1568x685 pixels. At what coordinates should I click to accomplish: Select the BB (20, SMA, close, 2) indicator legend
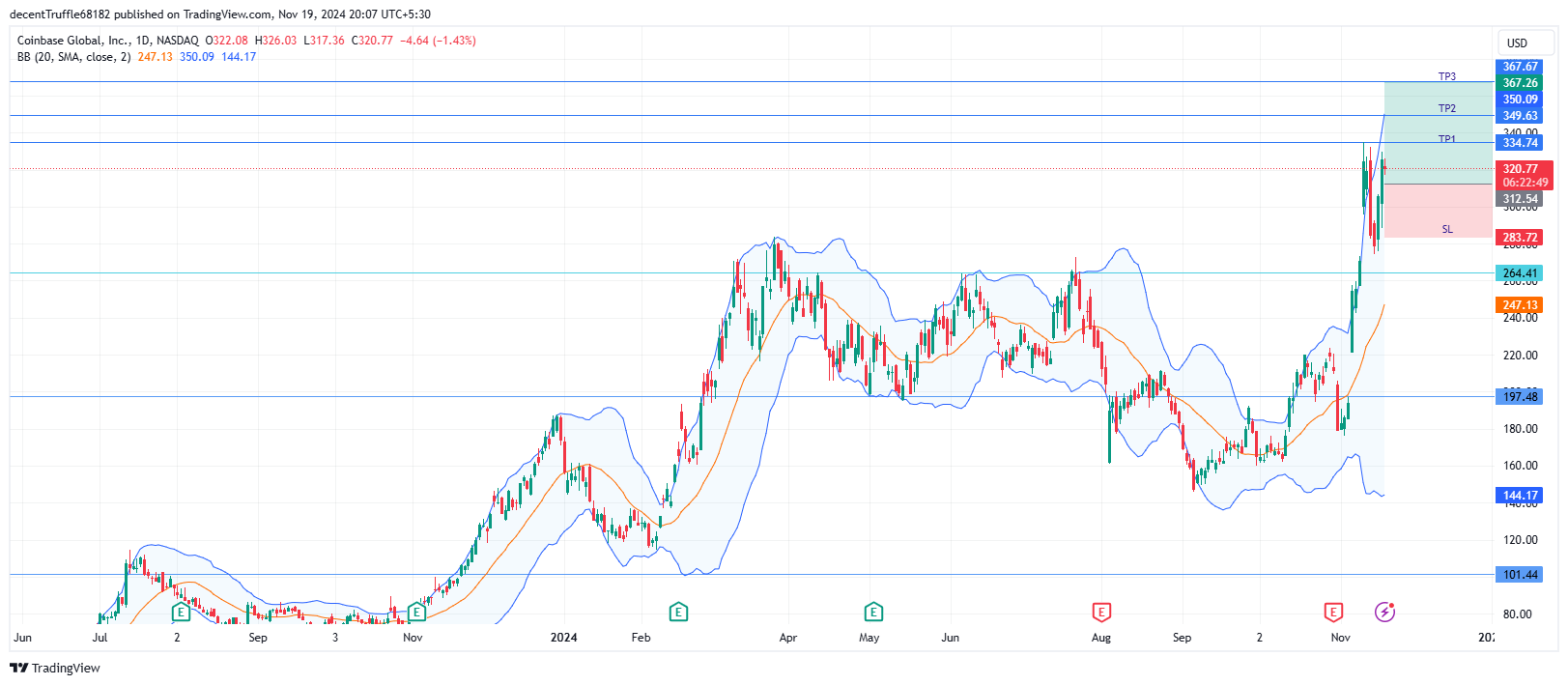pyautogui.click(x=73, y=57)
